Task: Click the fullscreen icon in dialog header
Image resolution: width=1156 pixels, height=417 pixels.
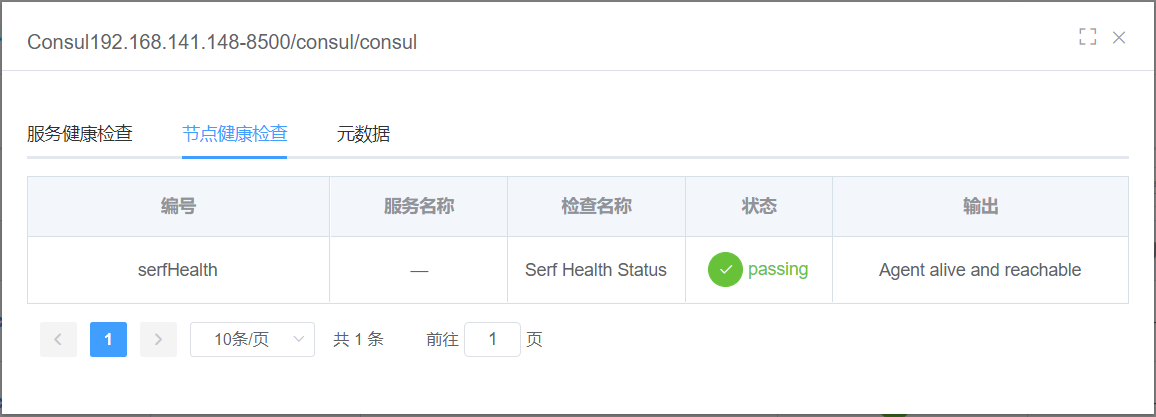Action: [x=1087, y=38]
